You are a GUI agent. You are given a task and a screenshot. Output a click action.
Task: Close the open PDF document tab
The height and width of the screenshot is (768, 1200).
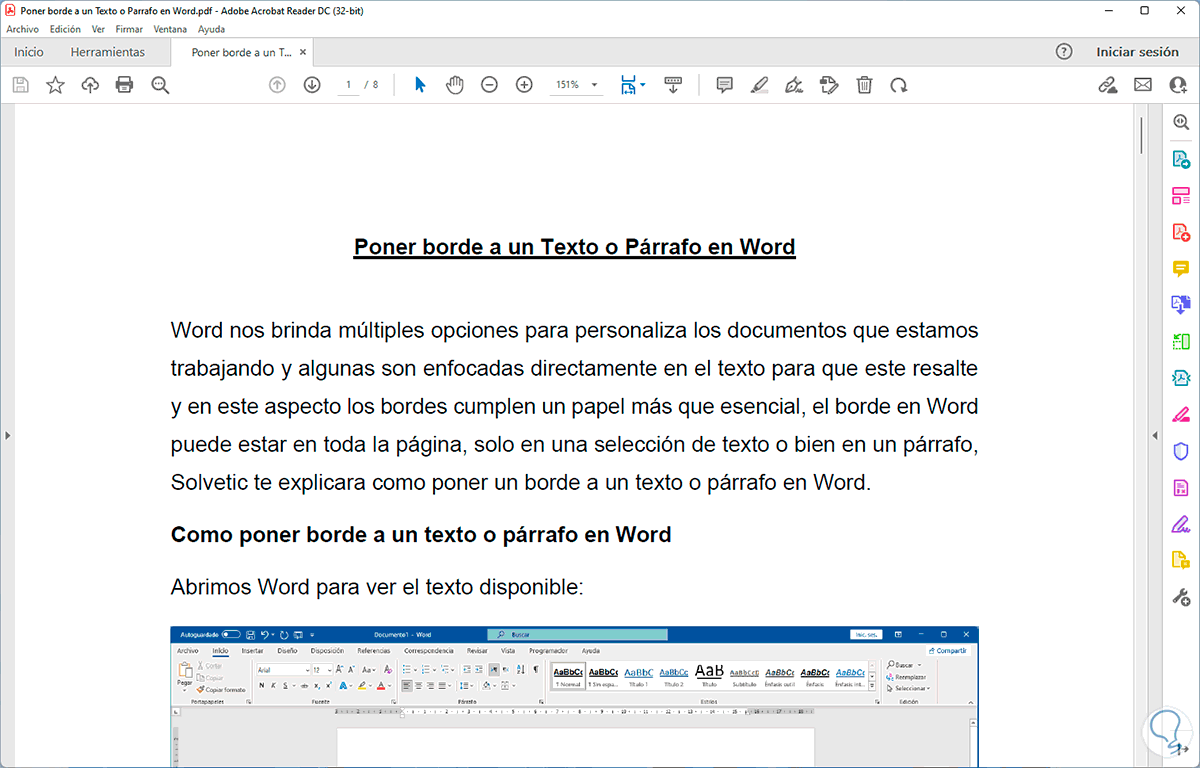(304, 52)
